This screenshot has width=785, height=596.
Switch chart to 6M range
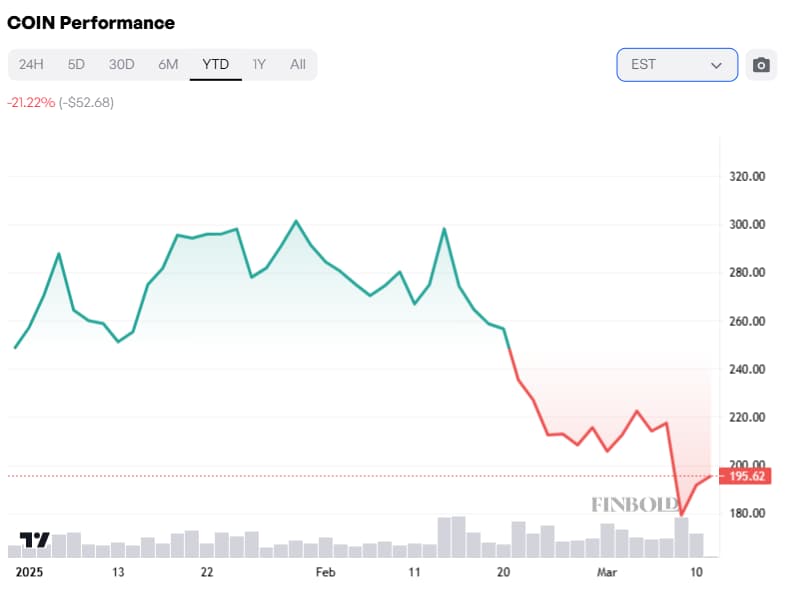(168, 65)
